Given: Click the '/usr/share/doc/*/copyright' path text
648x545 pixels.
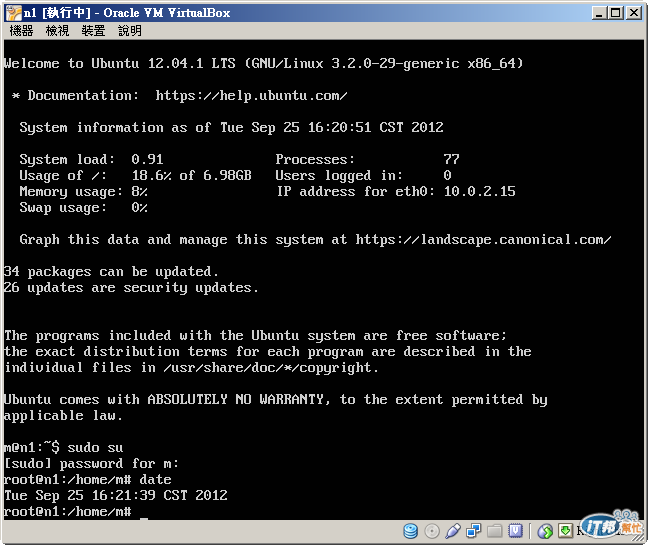Looking at the screenshot, I should pos(267,368).
